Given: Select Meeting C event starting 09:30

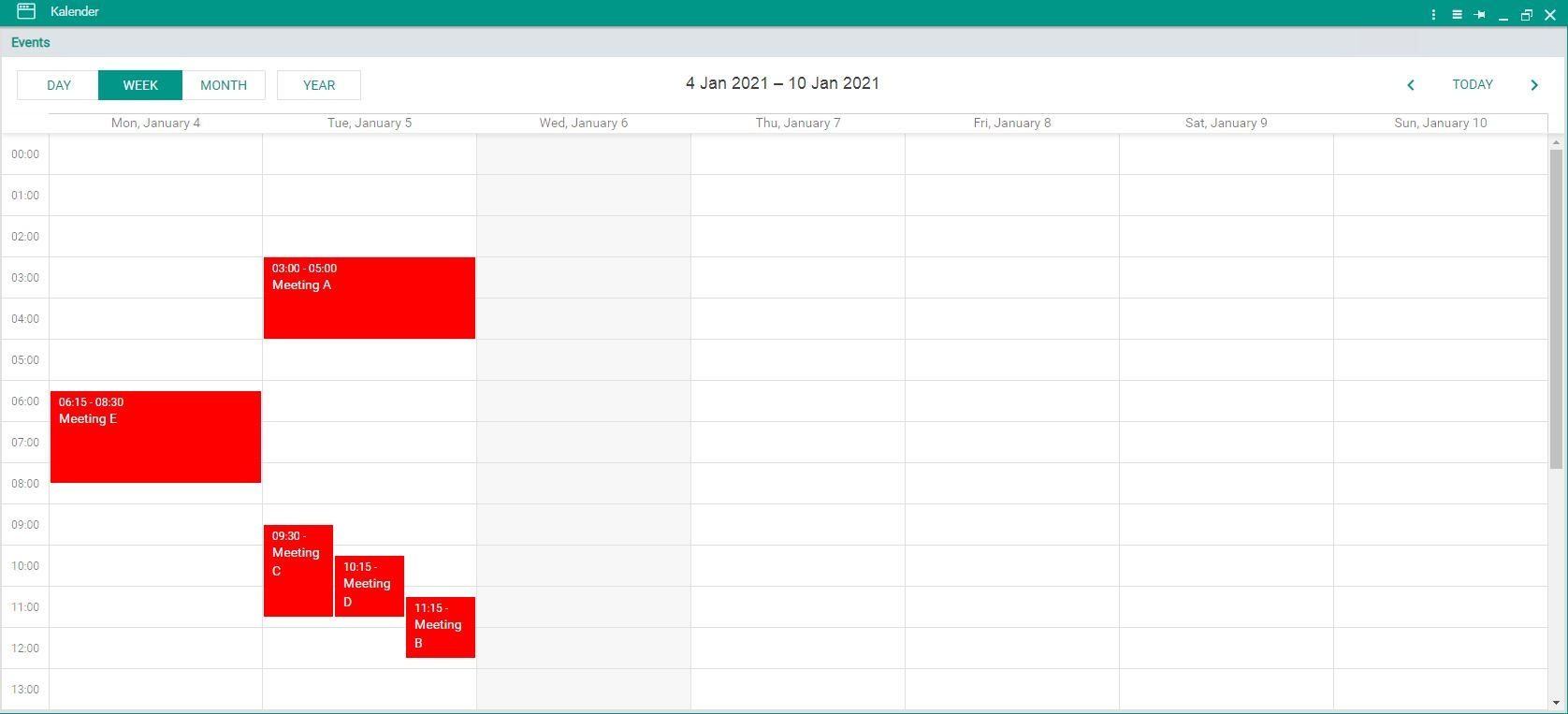Looking at the screenshot, I should click(298, 571).
